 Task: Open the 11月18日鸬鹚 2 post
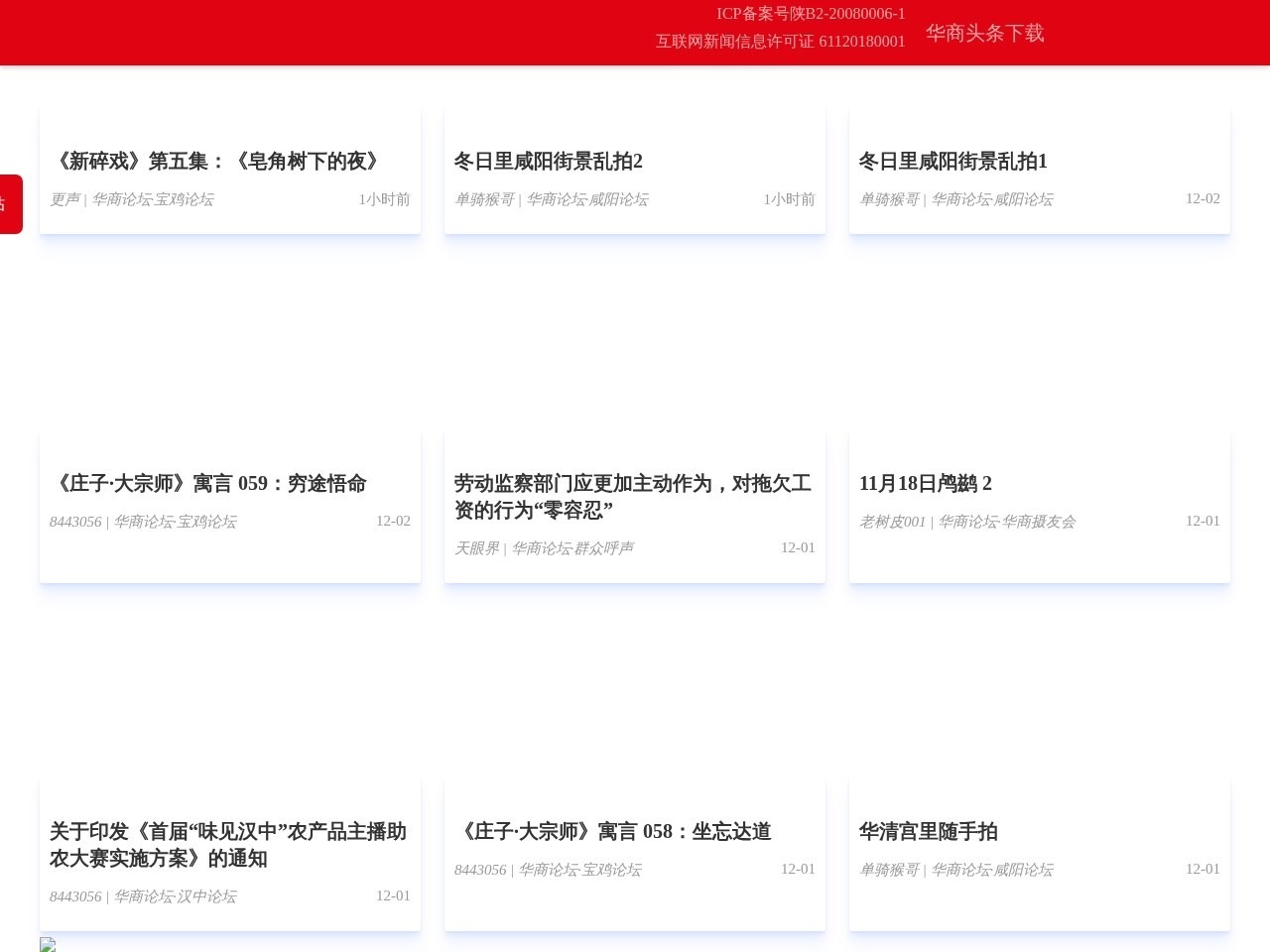click(926, 483)
